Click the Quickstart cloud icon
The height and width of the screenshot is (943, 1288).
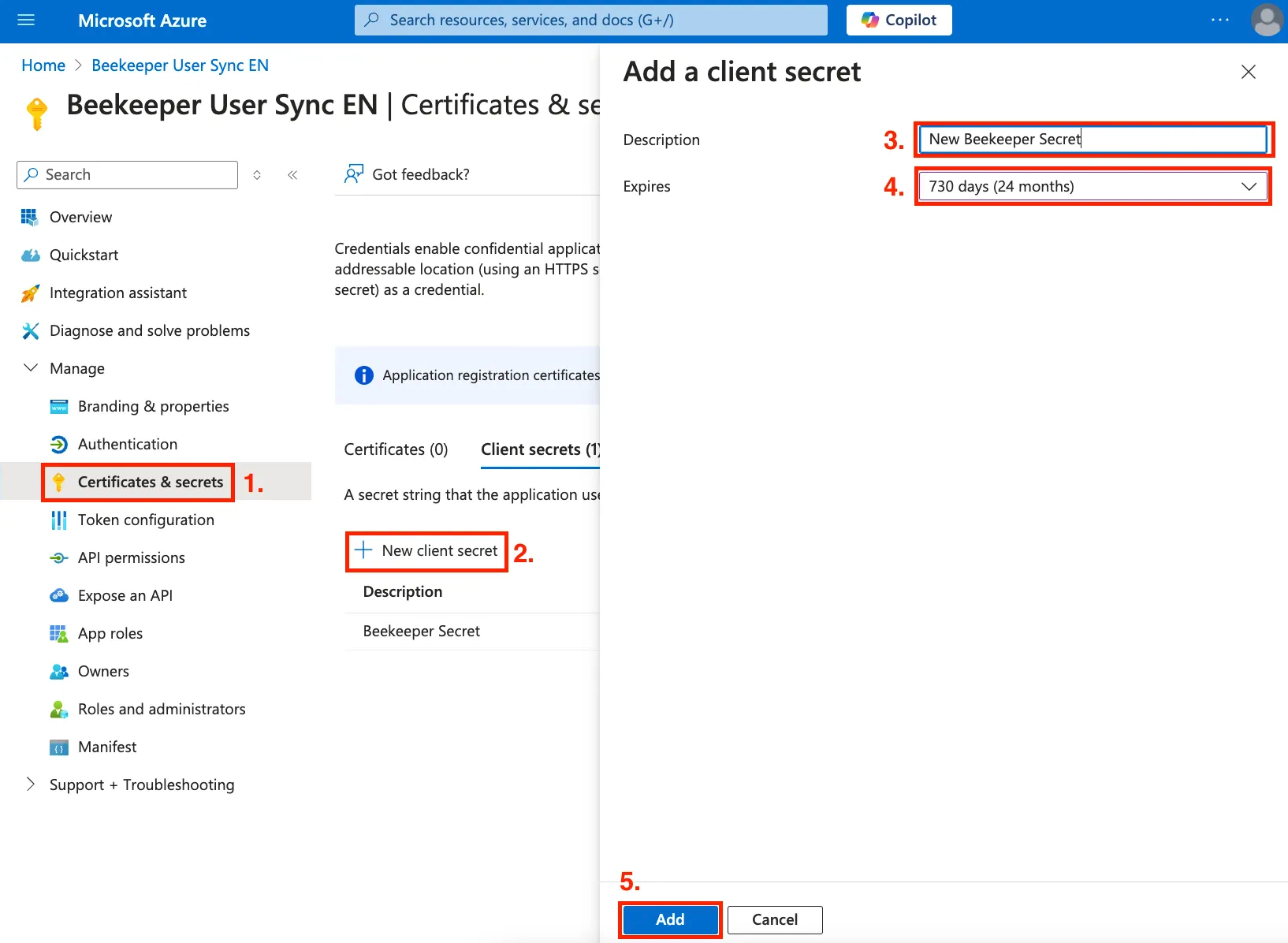pos(30,255)
